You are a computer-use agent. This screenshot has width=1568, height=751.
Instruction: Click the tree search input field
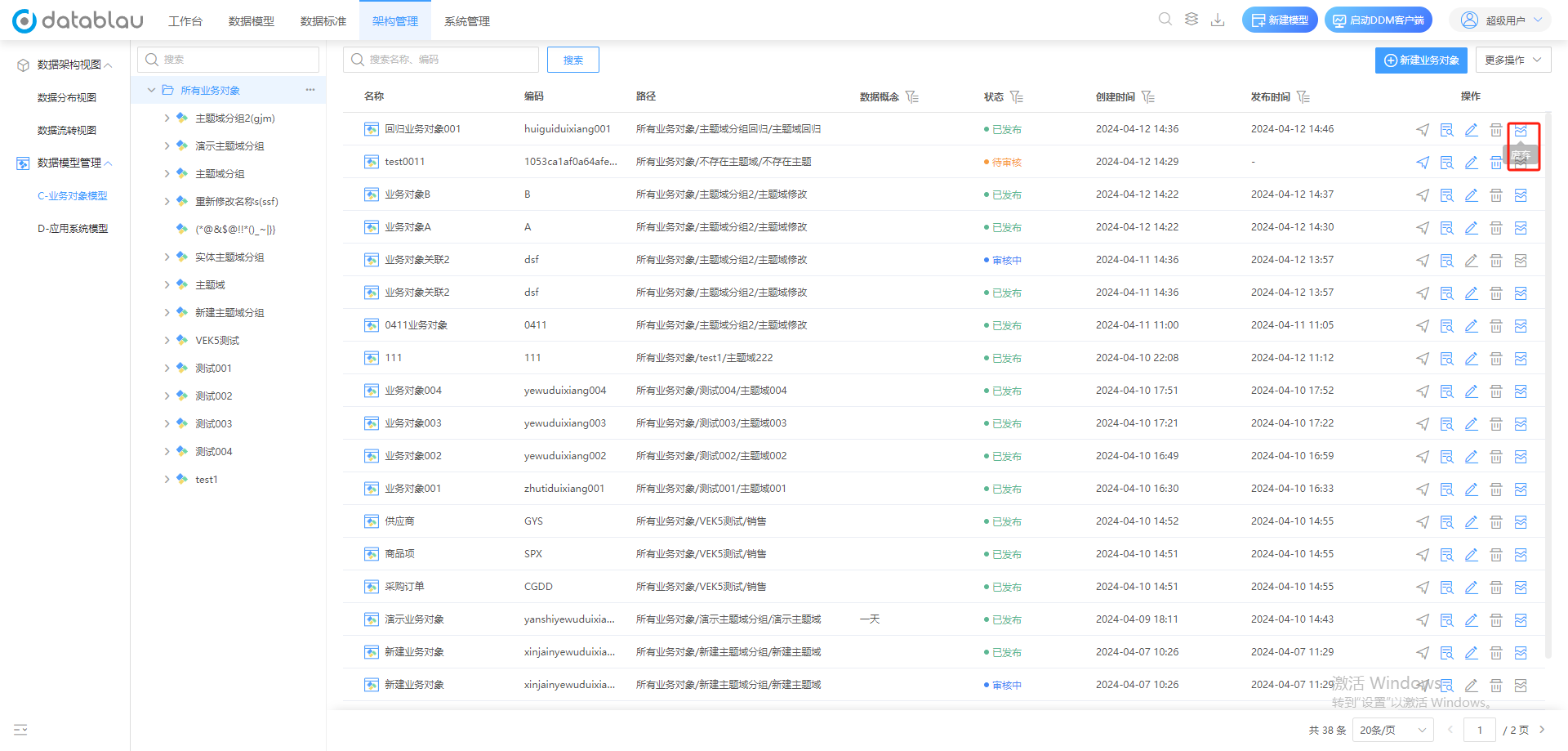pyautogui.click(x=229, y=60)
